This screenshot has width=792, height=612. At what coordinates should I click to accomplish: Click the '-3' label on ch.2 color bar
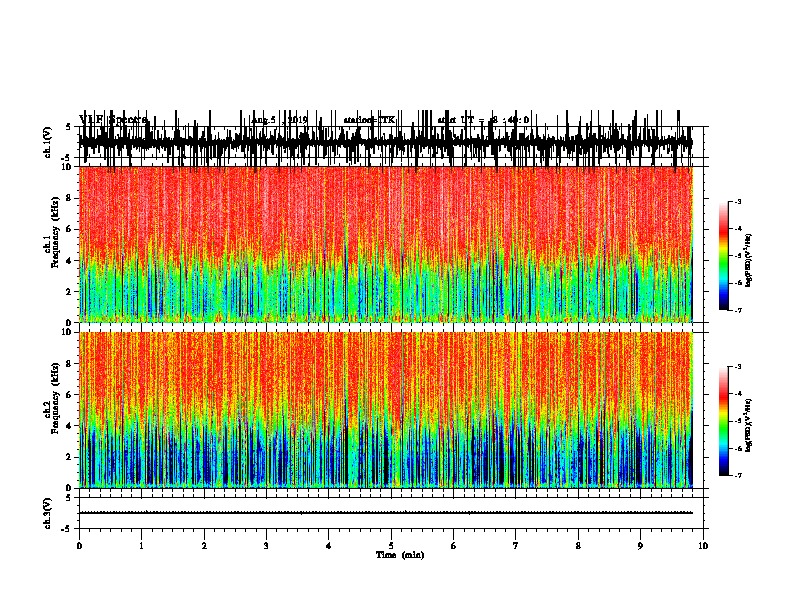738,367
